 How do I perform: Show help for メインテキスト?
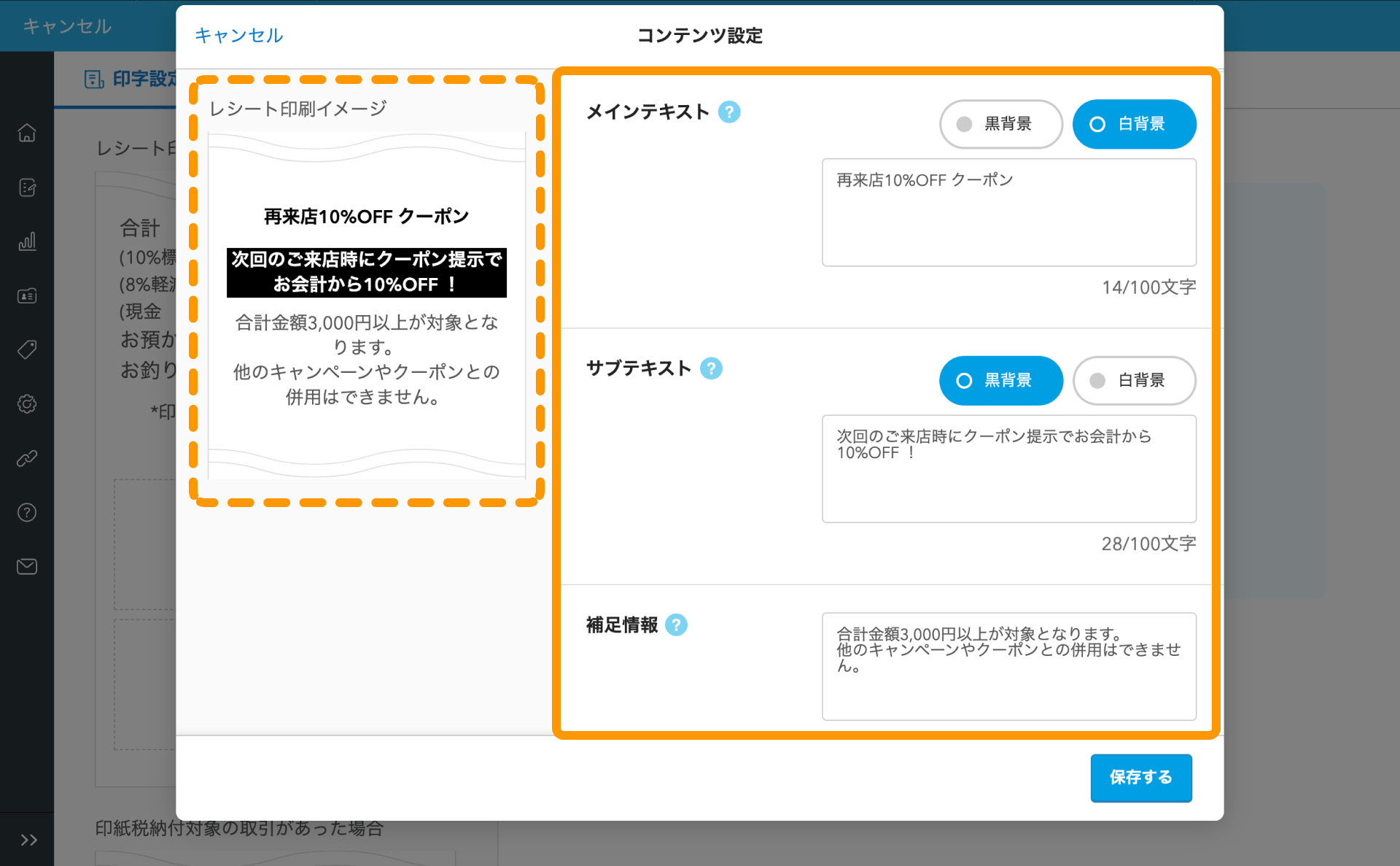[x=729, y=112]
